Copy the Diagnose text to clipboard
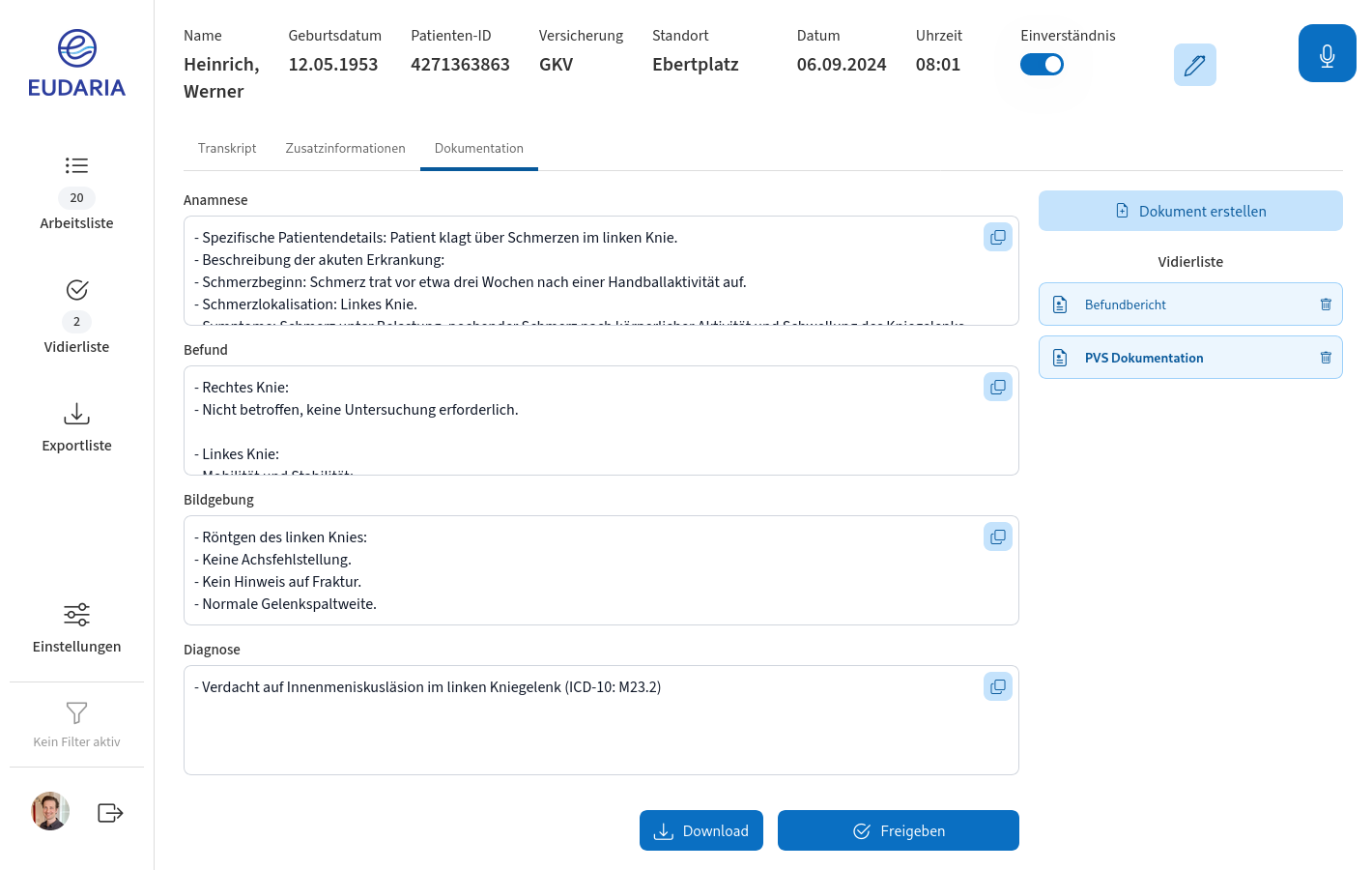Viewport: 1372px width, 870px height. coord(997,686)
